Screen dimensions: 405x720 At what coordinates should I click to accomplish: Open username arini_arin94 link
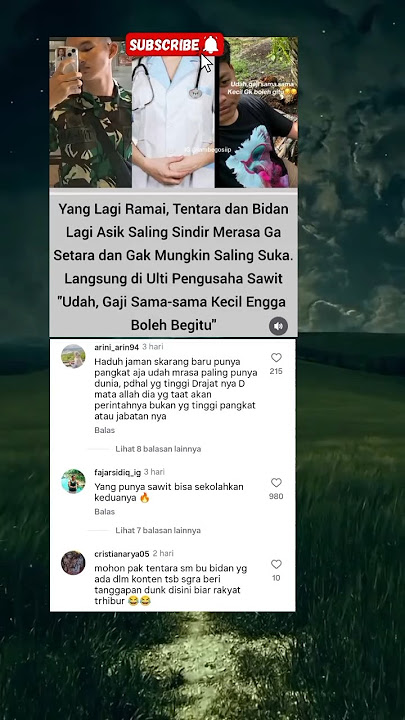[116, 347]
